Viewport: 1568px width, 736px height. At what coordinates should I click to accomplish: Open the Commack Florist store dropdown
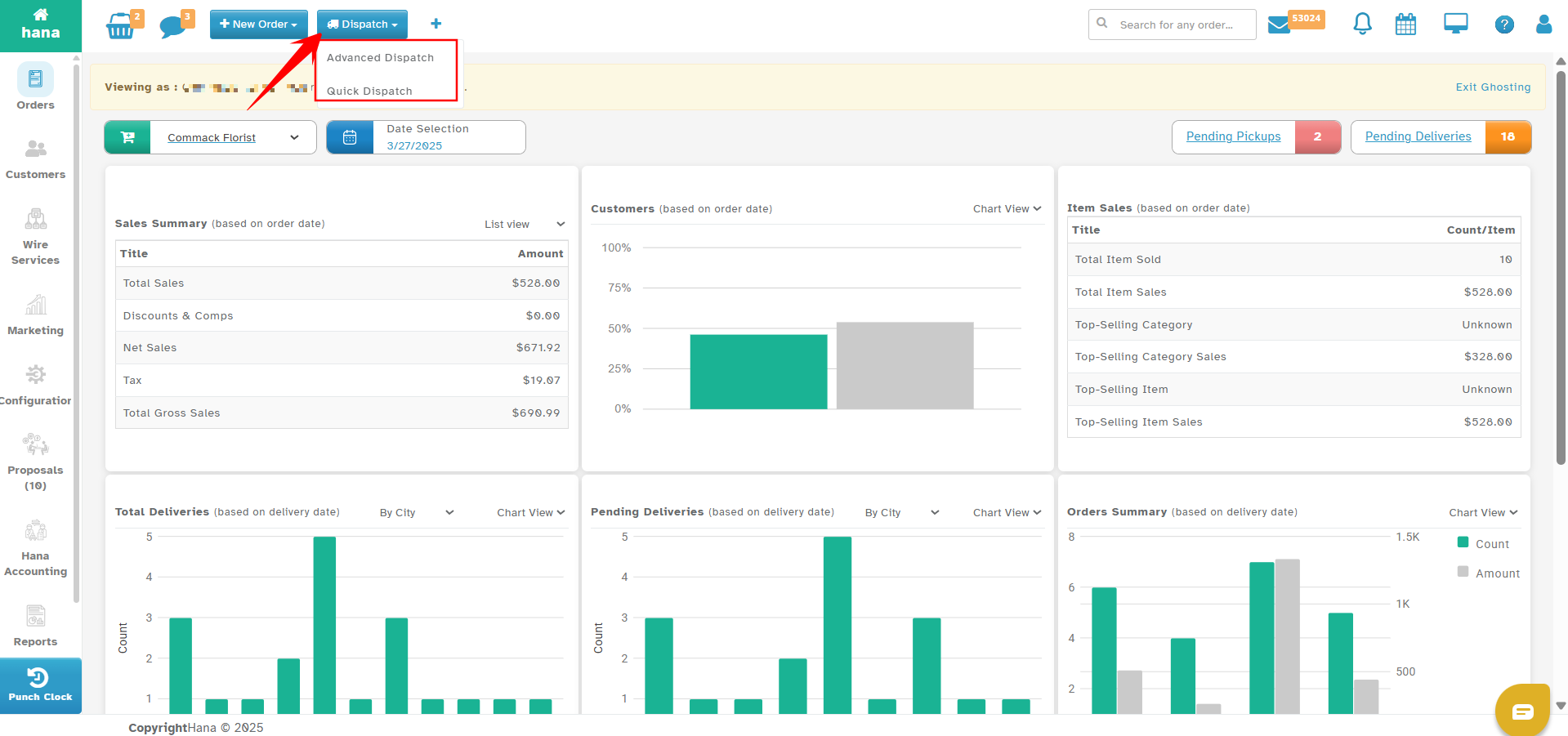tap(233, 137)
